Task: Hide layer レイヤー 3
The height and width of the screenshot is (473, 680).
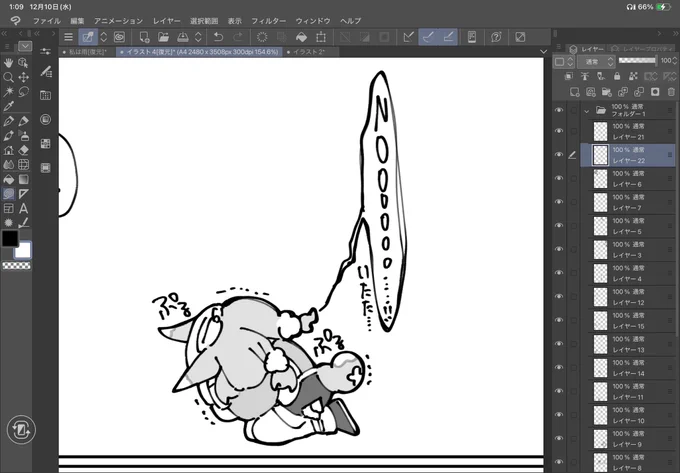Action: click(559, 249)
